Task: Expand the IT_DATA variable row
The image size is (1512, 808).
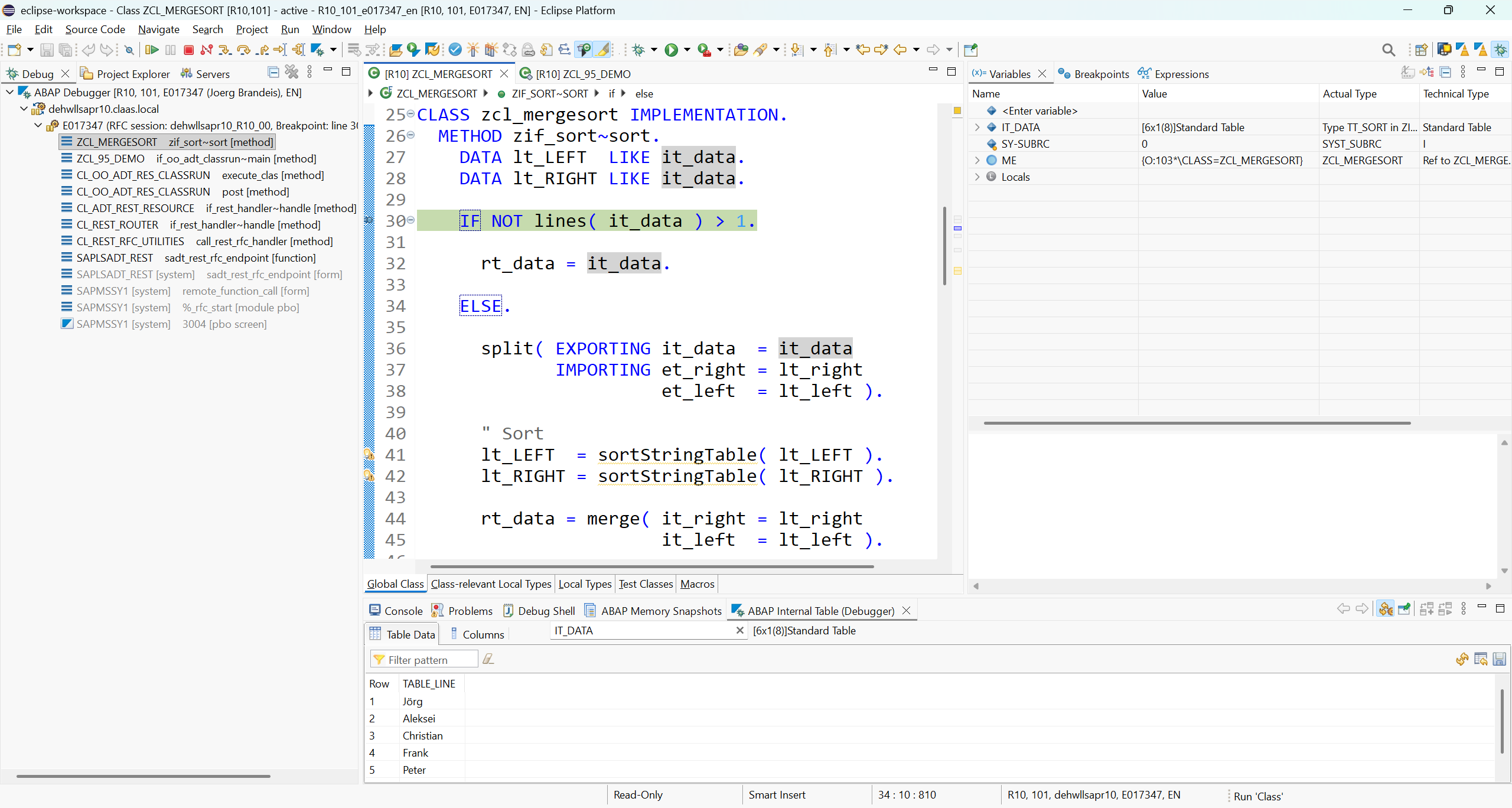Action: coord(977,127)
